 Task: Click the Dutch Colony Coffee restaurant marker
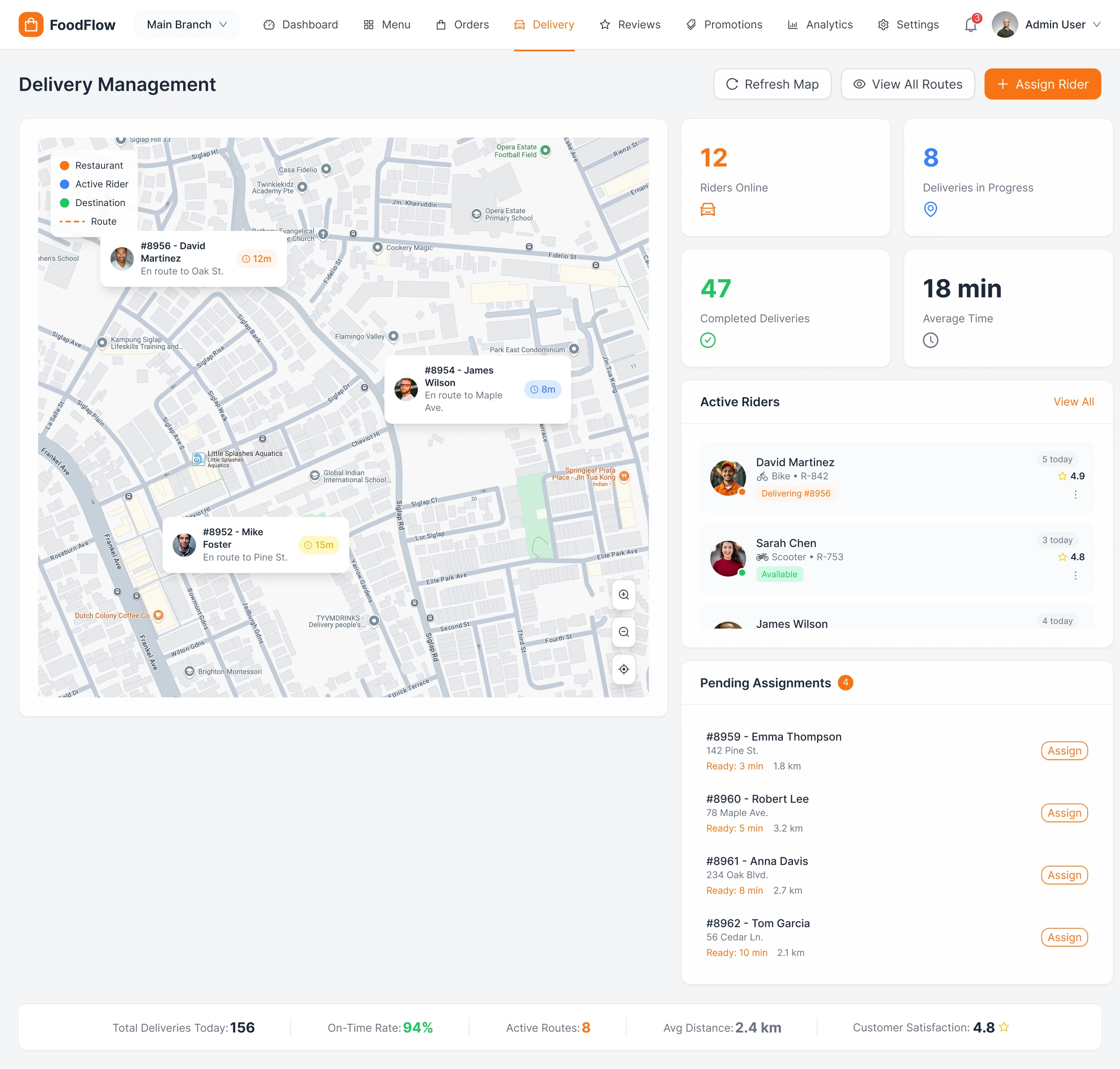click(159, 615)
